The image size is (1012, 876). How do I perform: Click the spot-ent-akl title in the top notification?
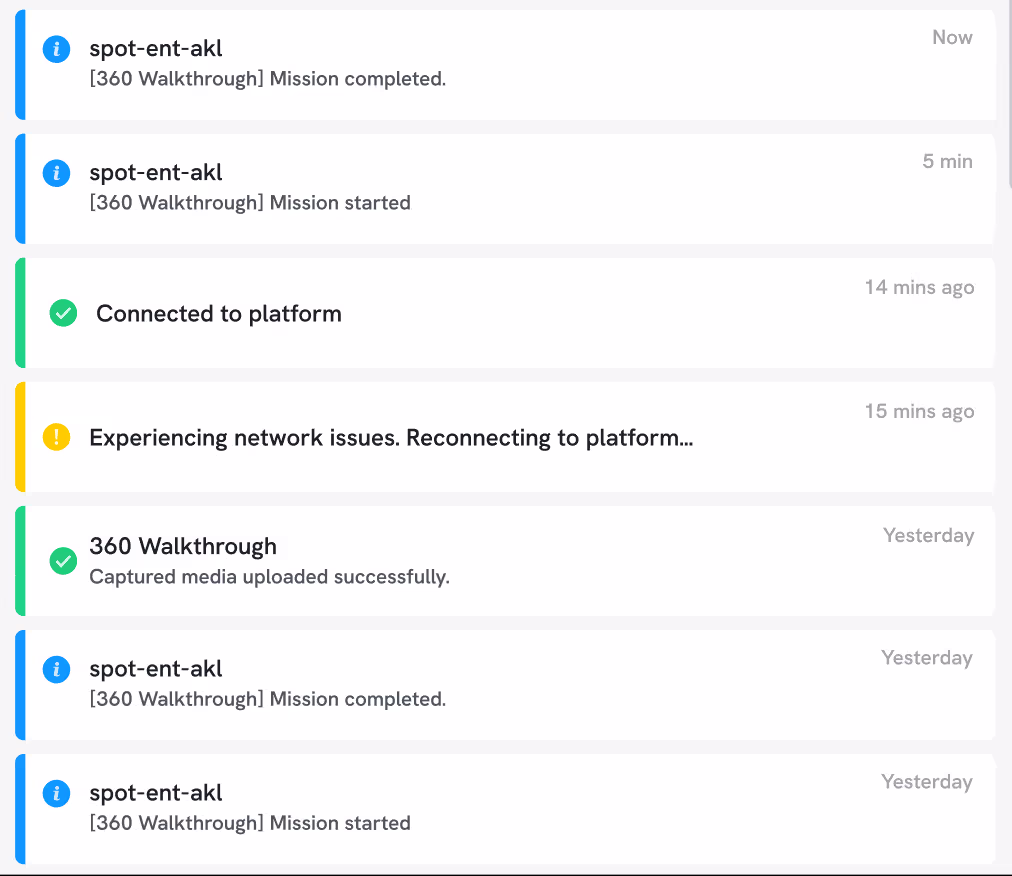pyautogui.click(x=156, y=48)
